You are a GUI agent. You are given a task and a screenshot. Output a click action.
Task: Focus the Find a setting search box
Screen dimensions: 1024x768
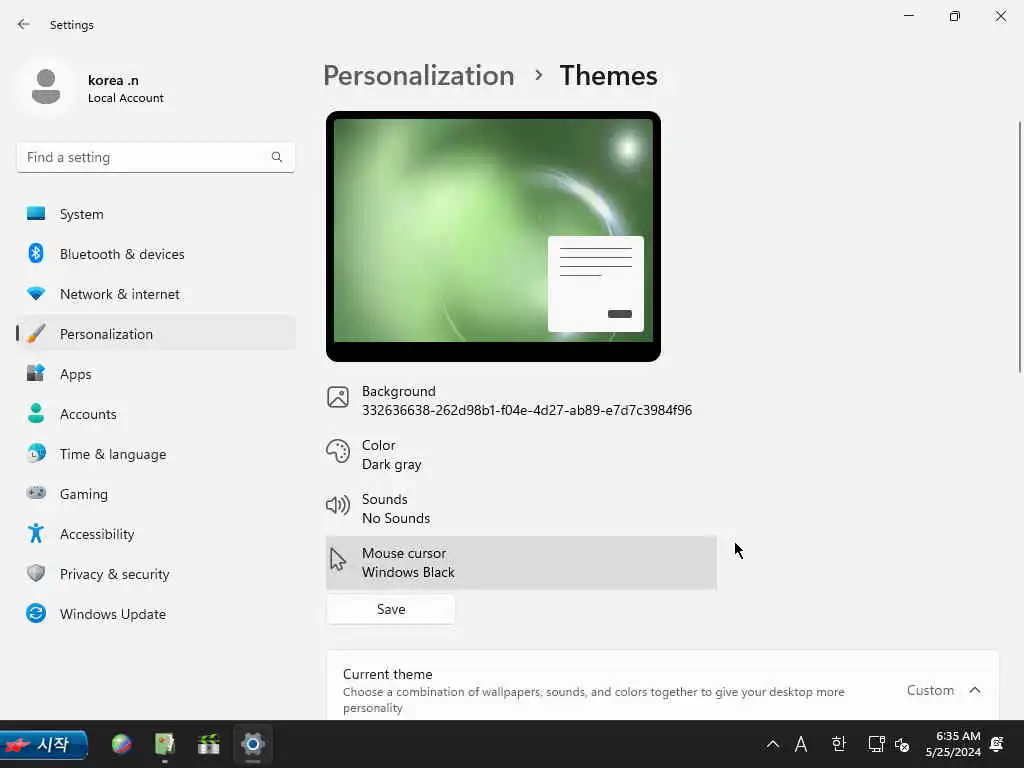tap(155, 157)
